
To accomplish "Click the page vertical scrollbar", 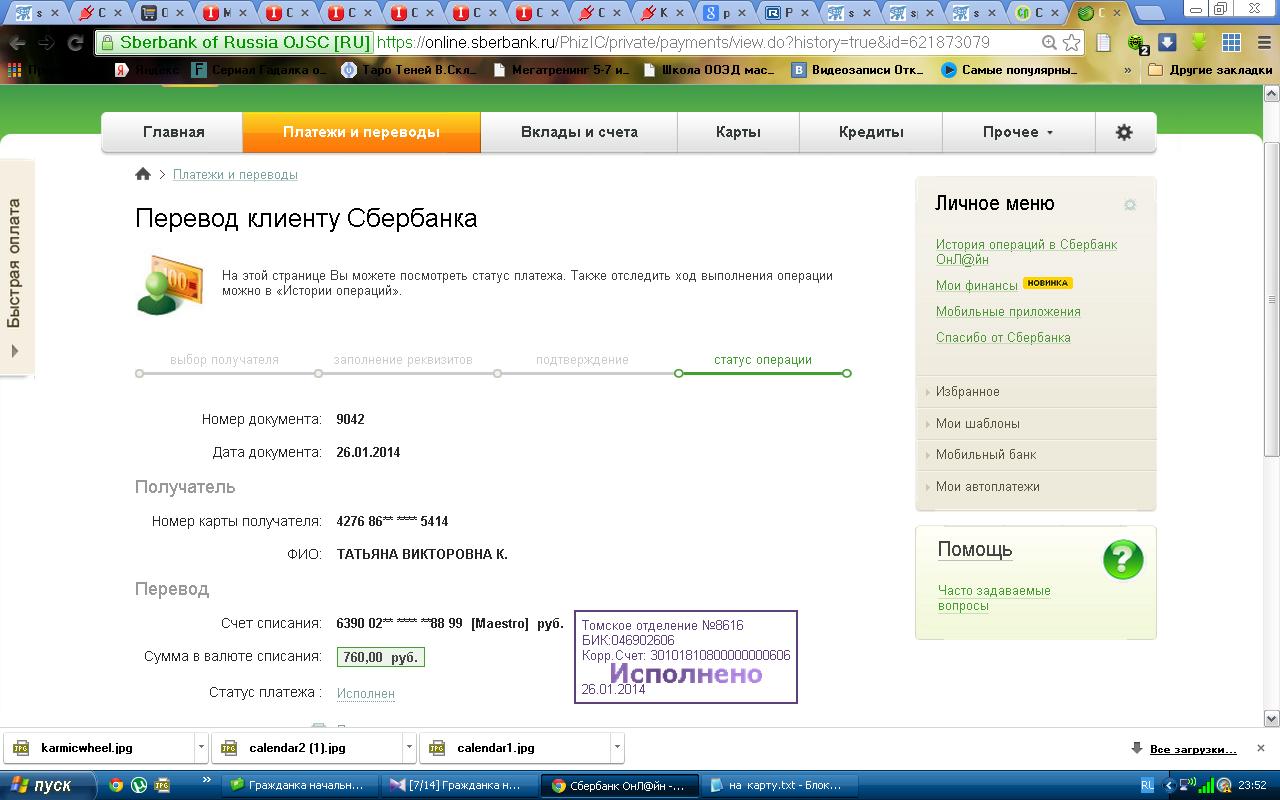I will pyautogui.click(x=1272, y=300).
